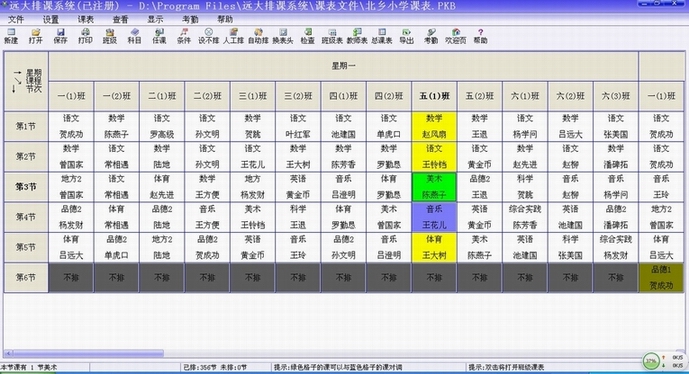
Task: Click the 综合实践 陈芳香 cell
Action: (x=525, y=217)
